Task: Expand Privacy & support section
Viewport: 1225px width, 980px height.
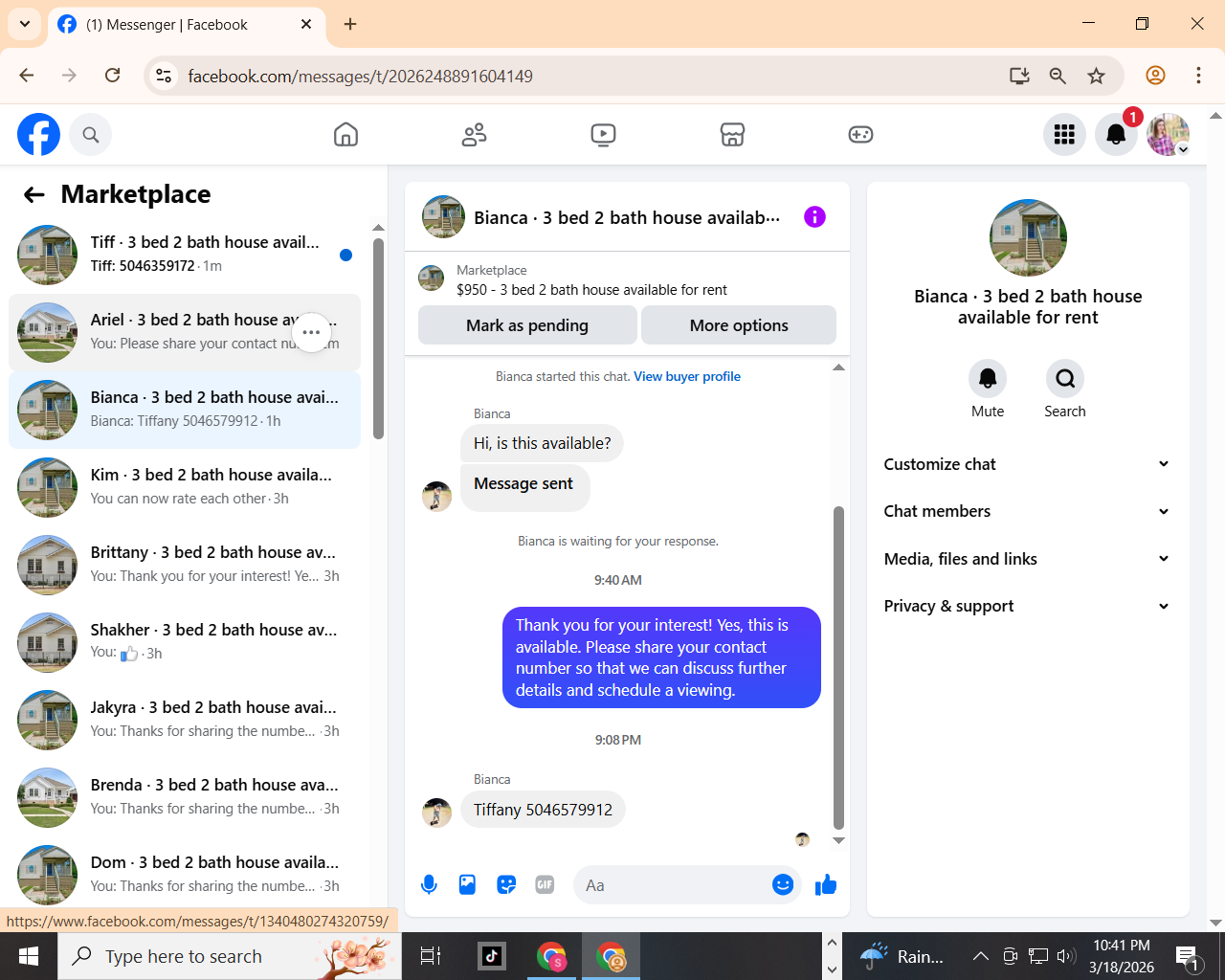Action: click(1027, 606)
